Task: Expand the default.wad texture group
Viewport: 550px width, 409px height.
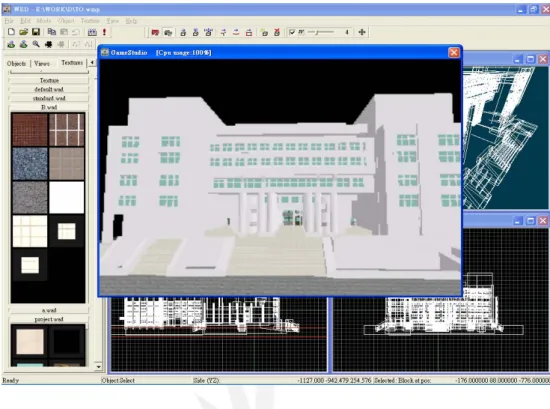Action: 49,89
